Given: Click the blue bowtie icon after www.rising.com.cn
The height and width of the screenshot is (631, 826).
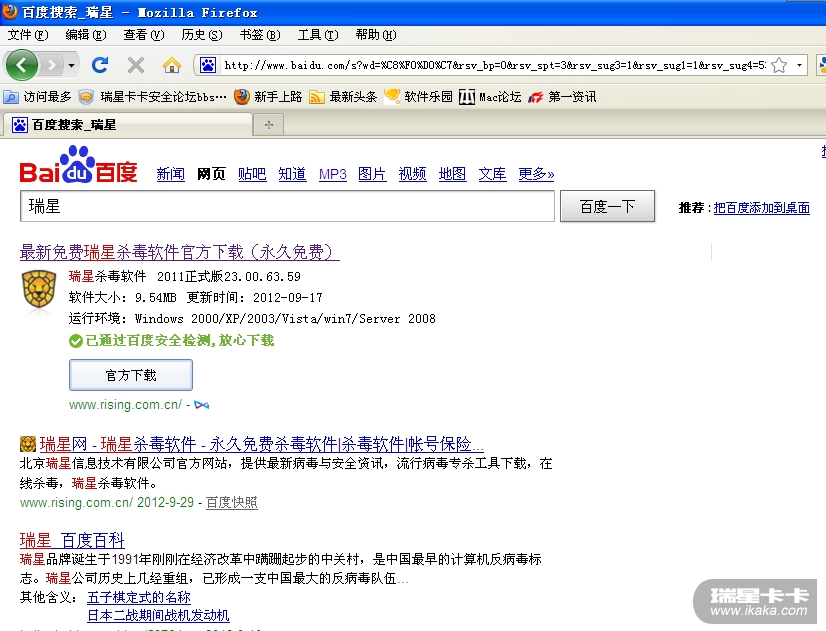Looking at the screenshot, I should (202, 405).
